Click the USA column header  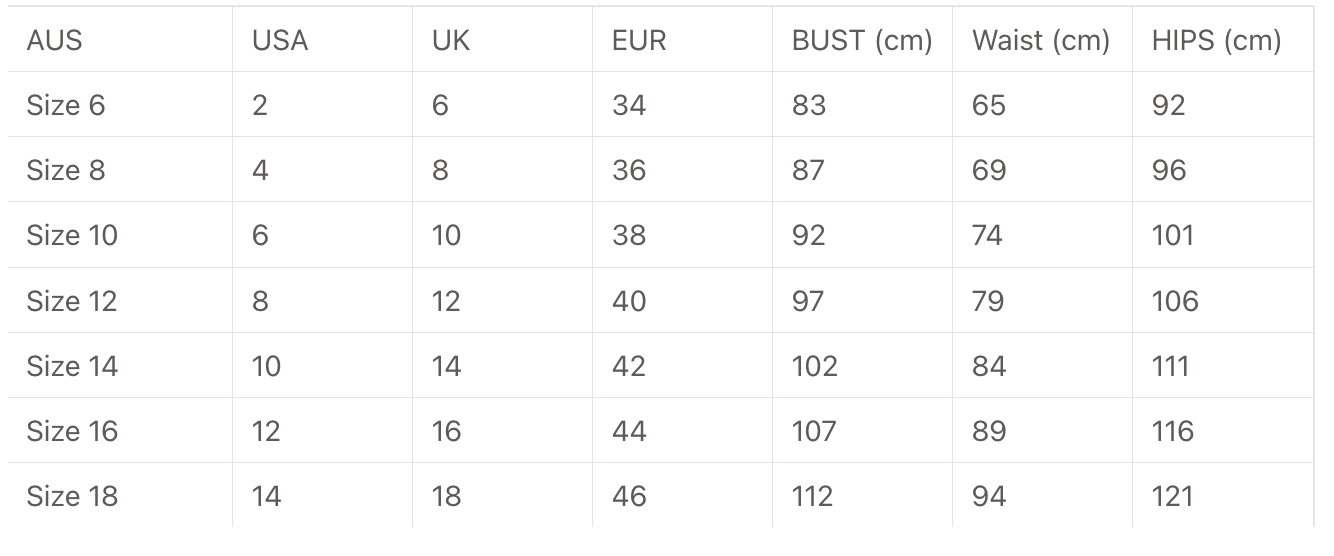pyautogui.click(x=280, y=41)
